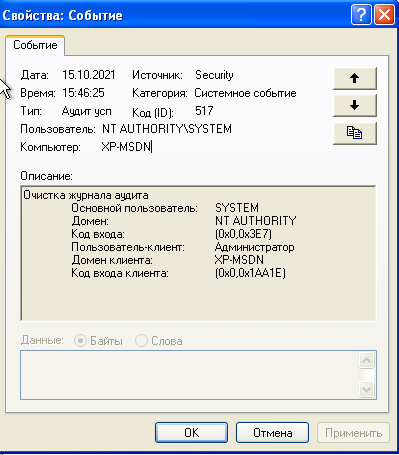399x455 pixels.
Task: Click the Данные: label
Action: click(42, 340)
